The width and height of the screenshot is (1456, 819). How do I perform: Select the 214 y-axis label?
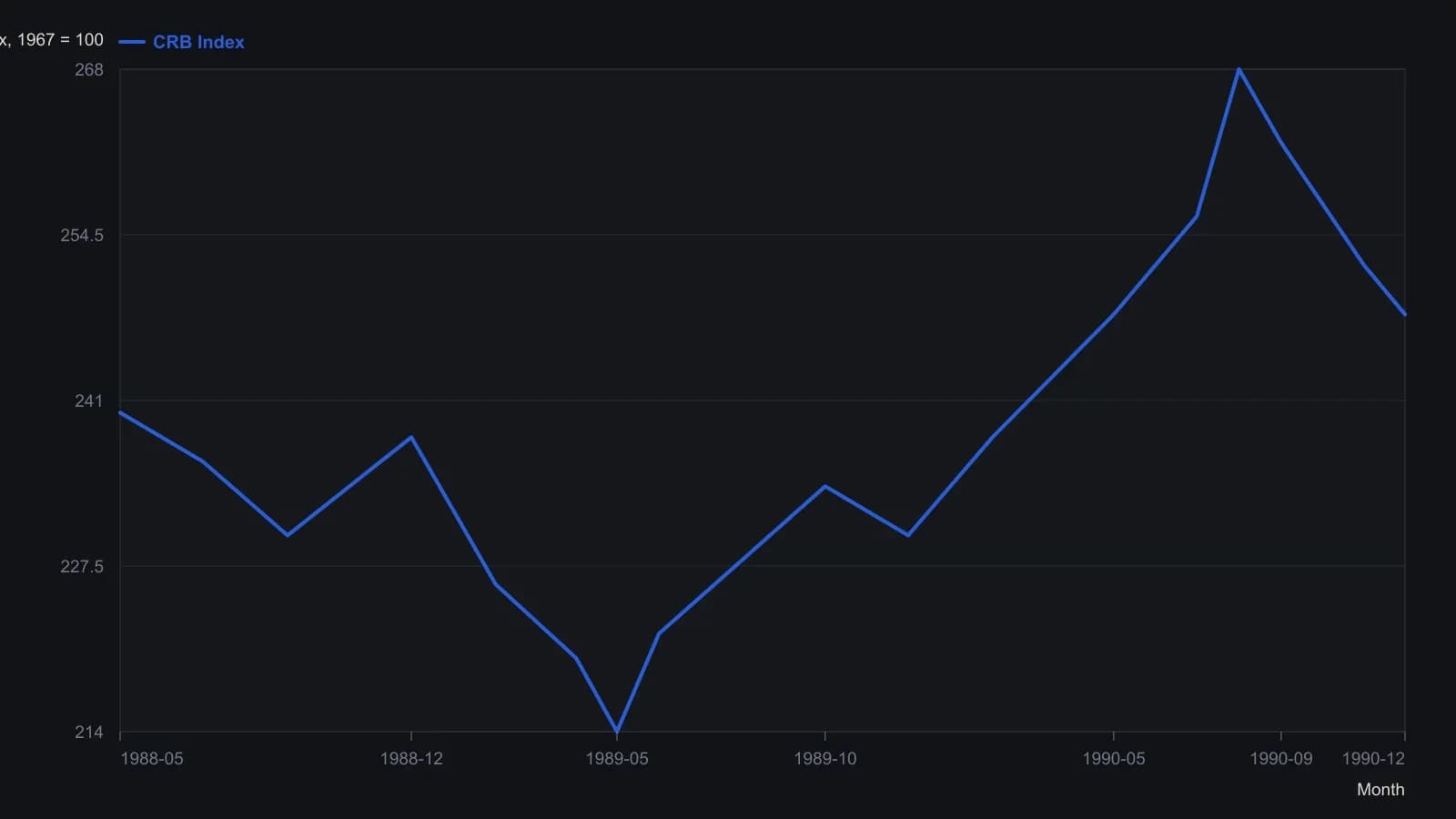click(x=89, y=733)
